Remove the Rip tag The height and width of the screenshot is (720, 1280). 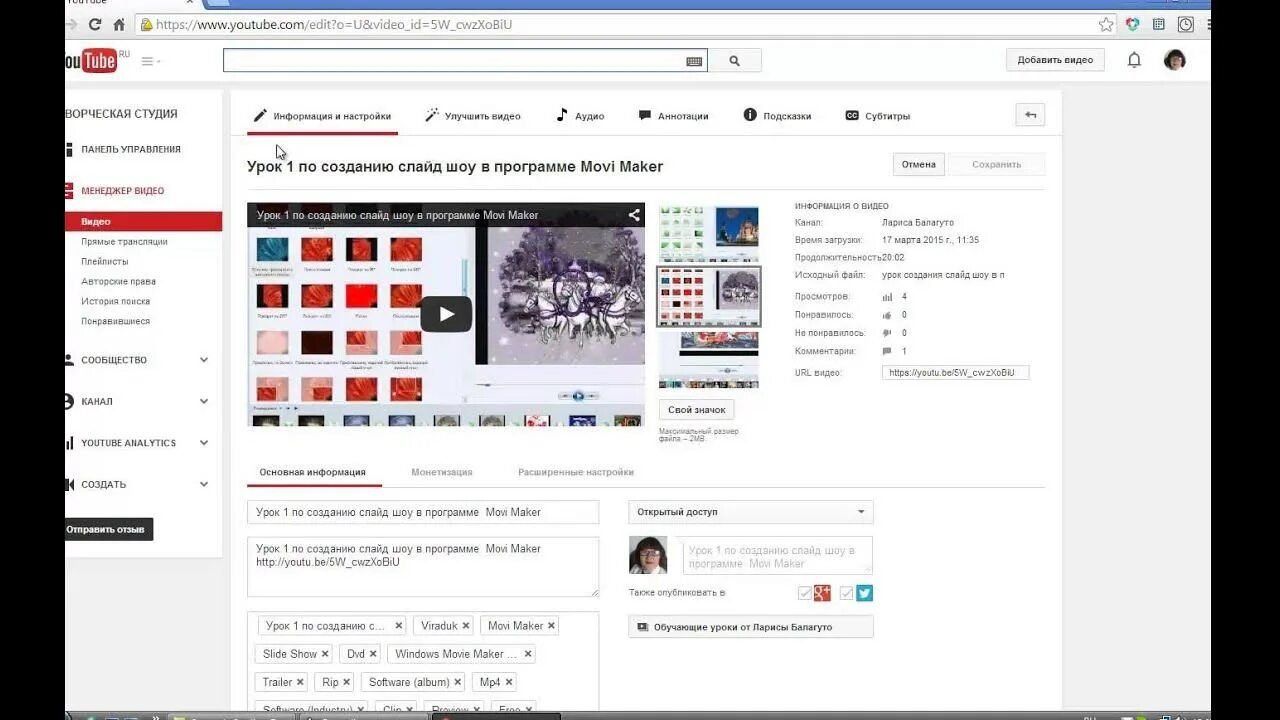347,682
